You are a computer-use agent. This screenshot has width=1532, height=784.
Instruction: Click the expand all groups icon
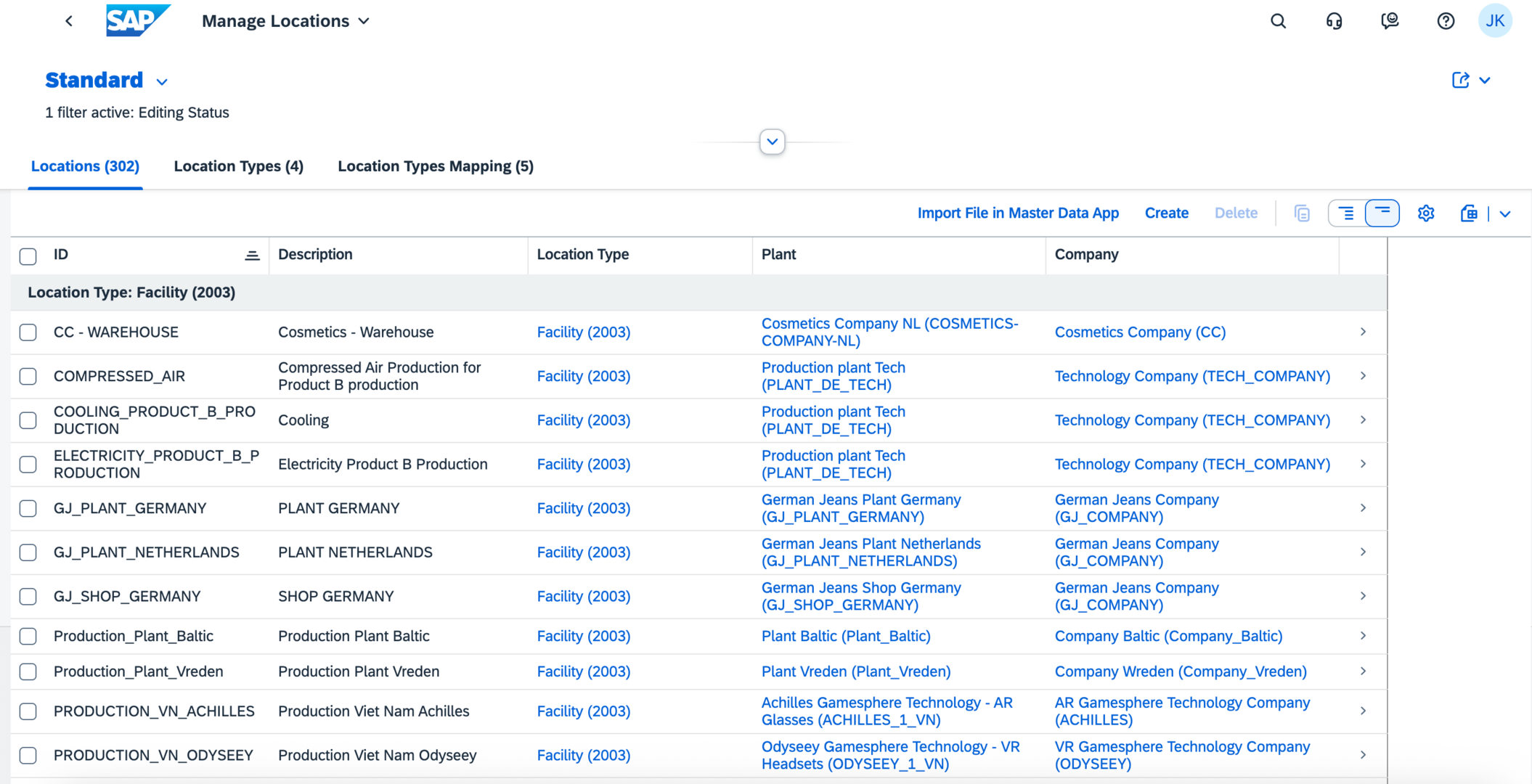click(1346, 213)
